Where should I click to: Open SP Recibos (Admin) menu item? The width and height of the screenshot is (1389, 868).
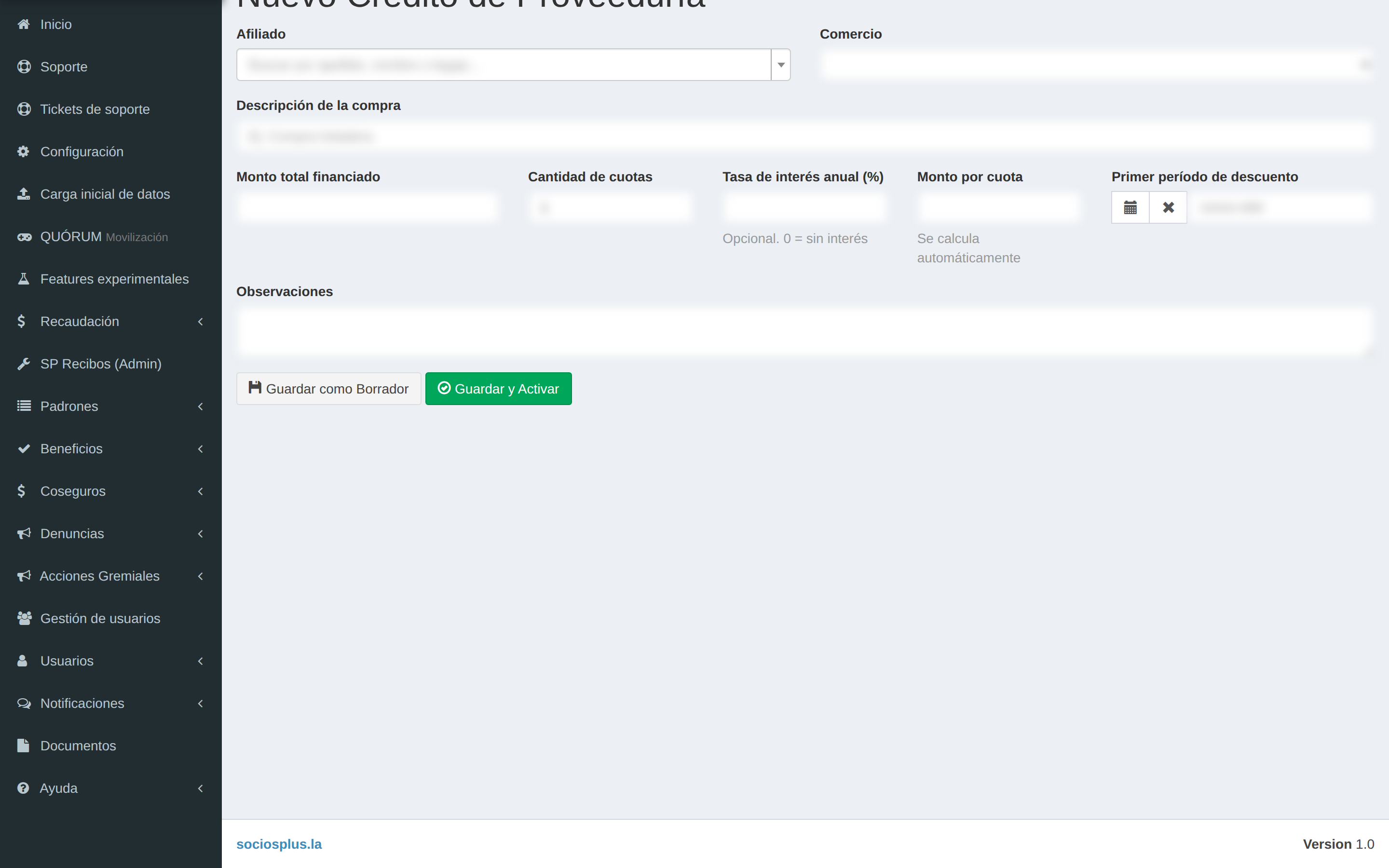[111, 364]
